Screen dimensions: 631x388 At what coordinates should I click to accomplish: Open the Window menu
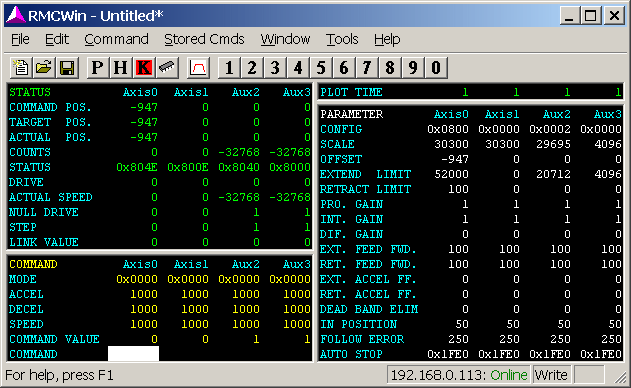[285, 39]
